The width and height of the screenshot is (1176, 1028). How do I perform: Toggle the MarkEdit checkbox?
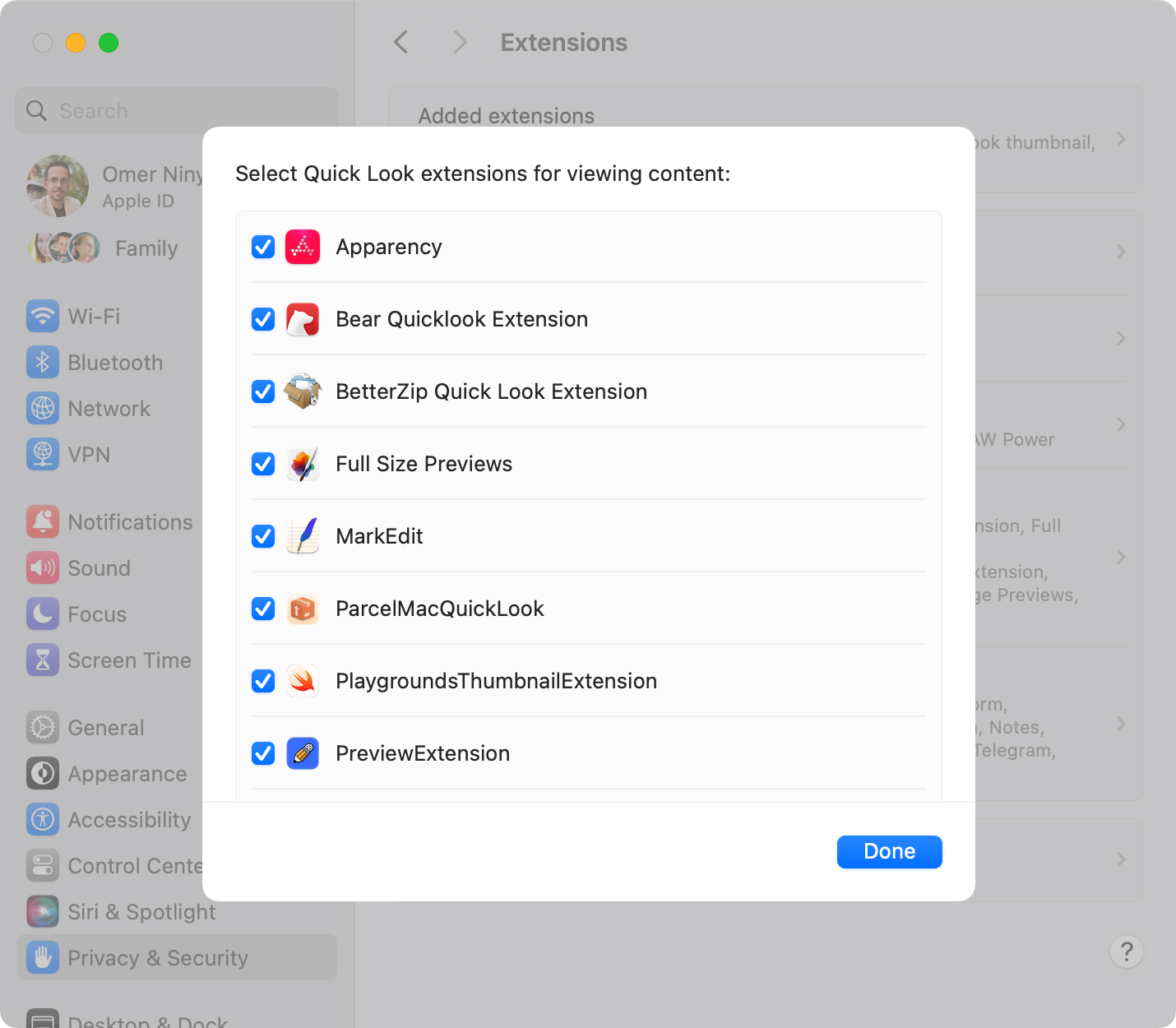(263, 536)
